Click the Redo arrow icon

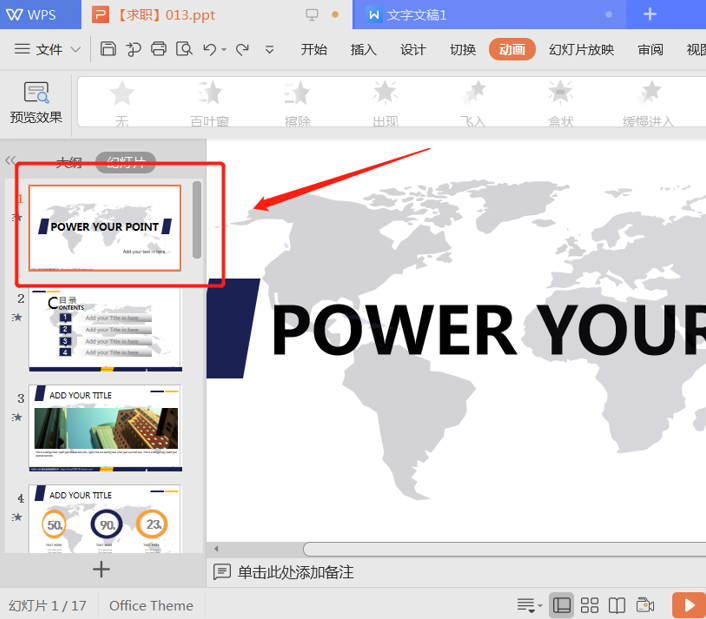pyautogui.click(x=242, y=49)
